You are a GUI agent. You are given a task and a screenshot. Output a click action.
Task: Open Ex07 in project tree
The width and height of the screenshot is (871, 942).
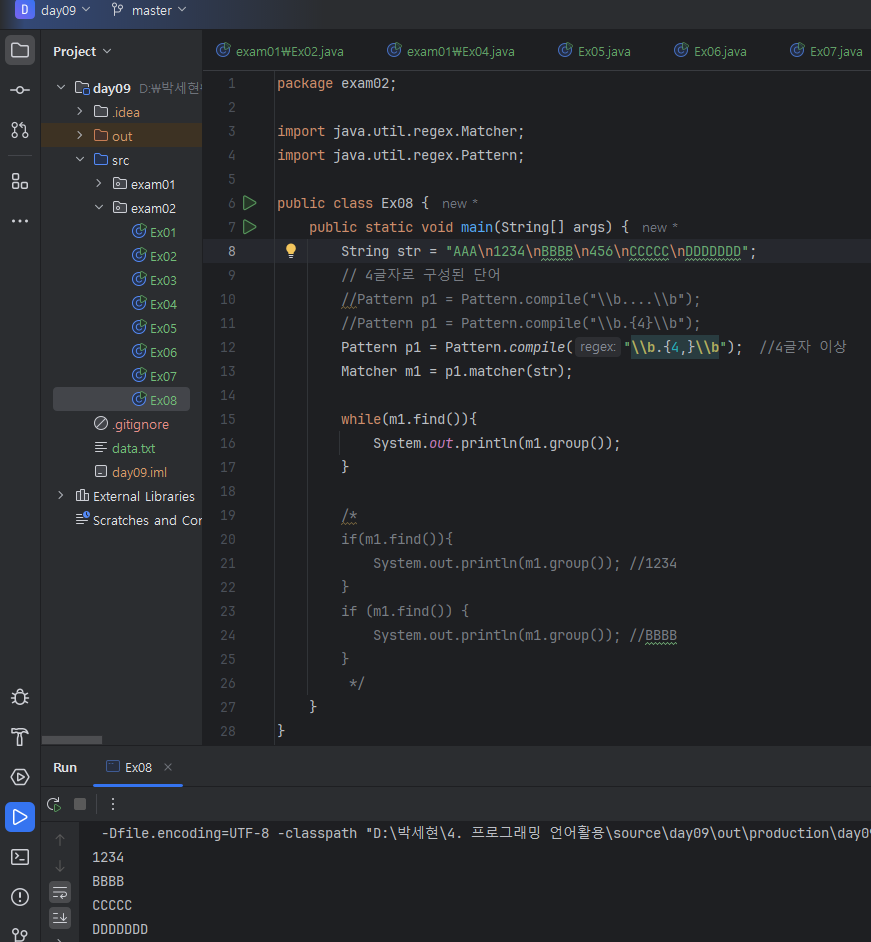click(x=154, y=376)
